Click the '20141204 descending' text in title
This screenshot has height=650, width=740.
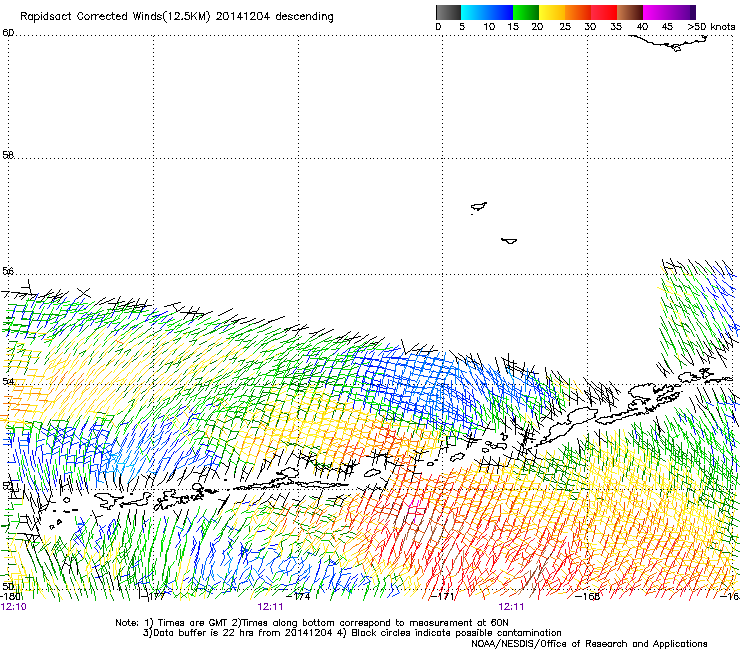pos(275,17)
